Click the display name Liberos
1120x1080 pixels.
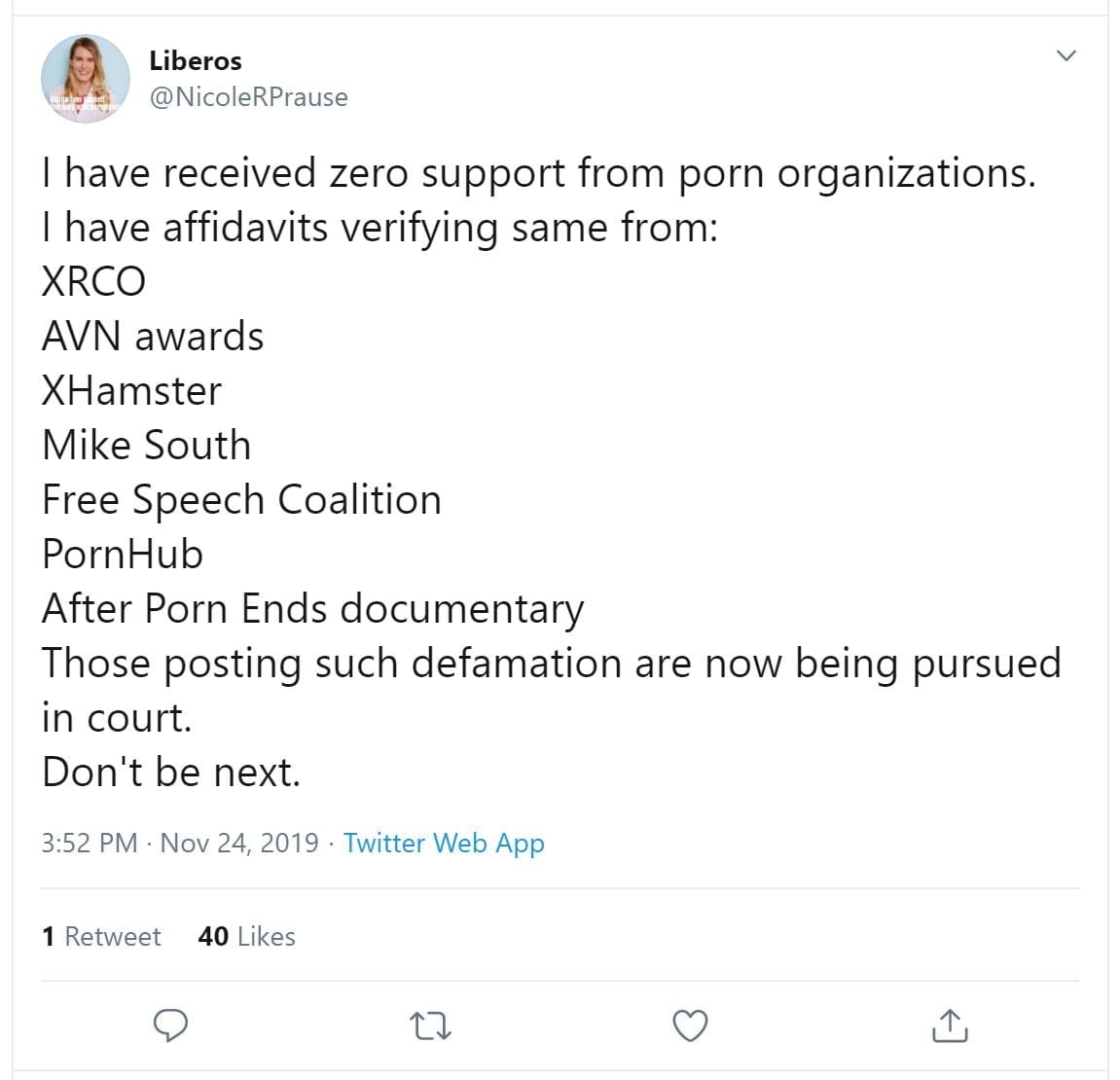click(x=196, y=60)
